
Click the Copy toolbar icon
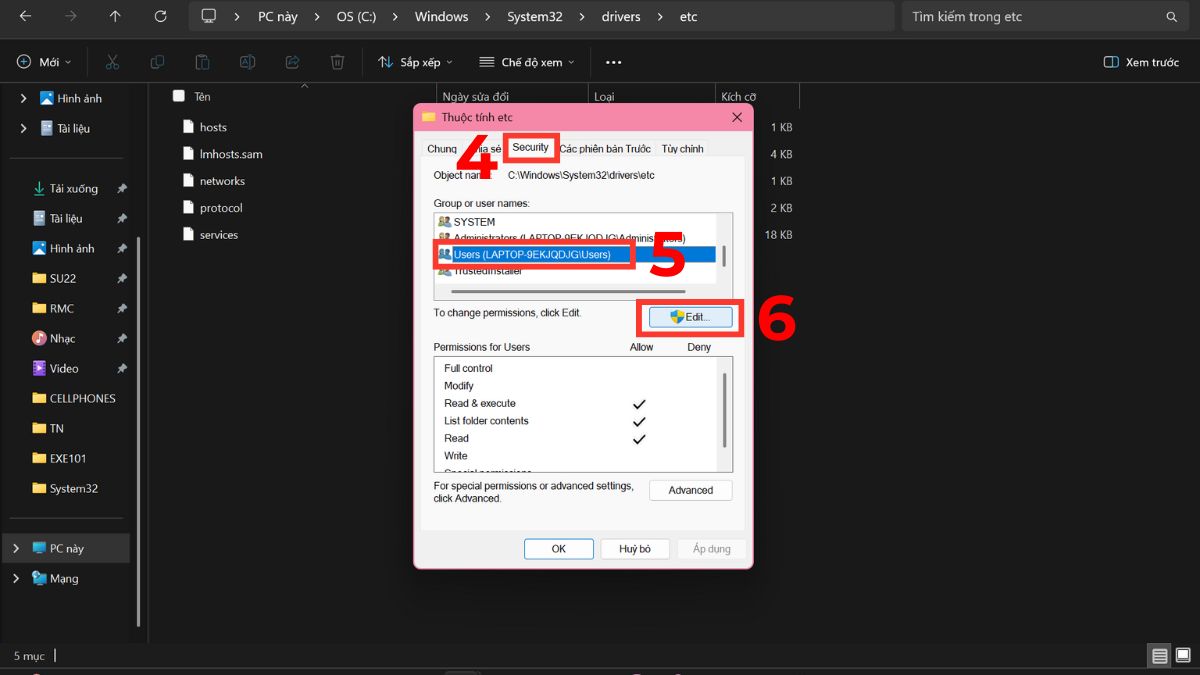pyautogui.click(x=157, y=62)
